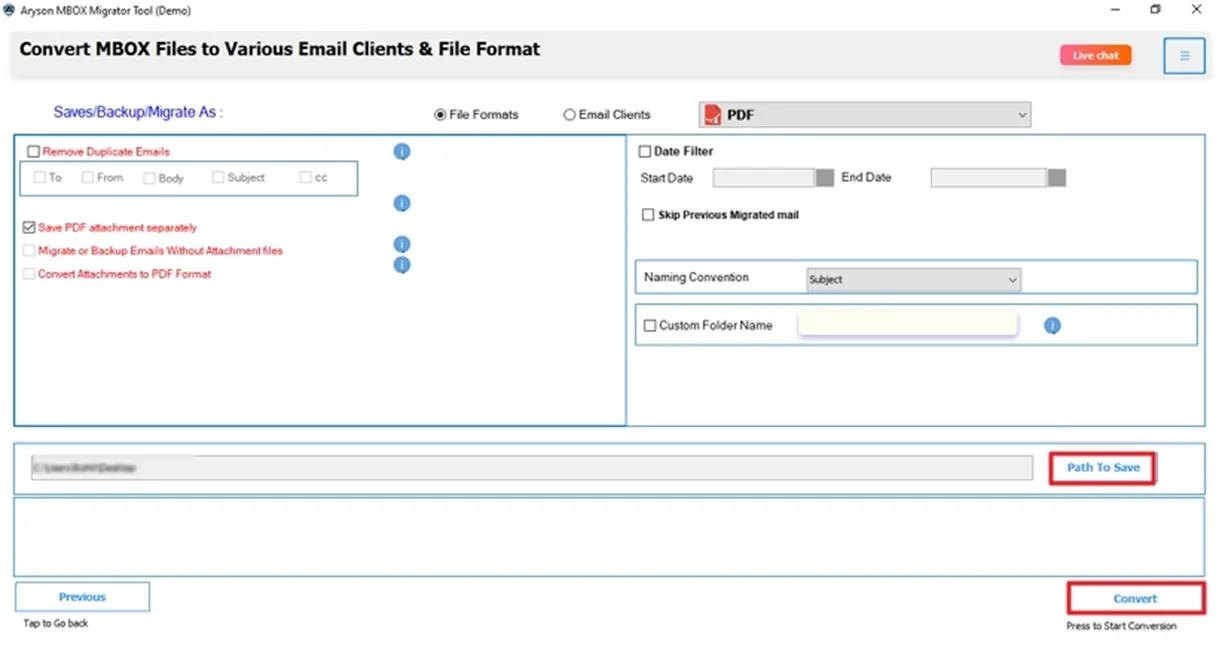Select the File Formats radio button
Screen dimensions: 1219x650
(440, 115)
